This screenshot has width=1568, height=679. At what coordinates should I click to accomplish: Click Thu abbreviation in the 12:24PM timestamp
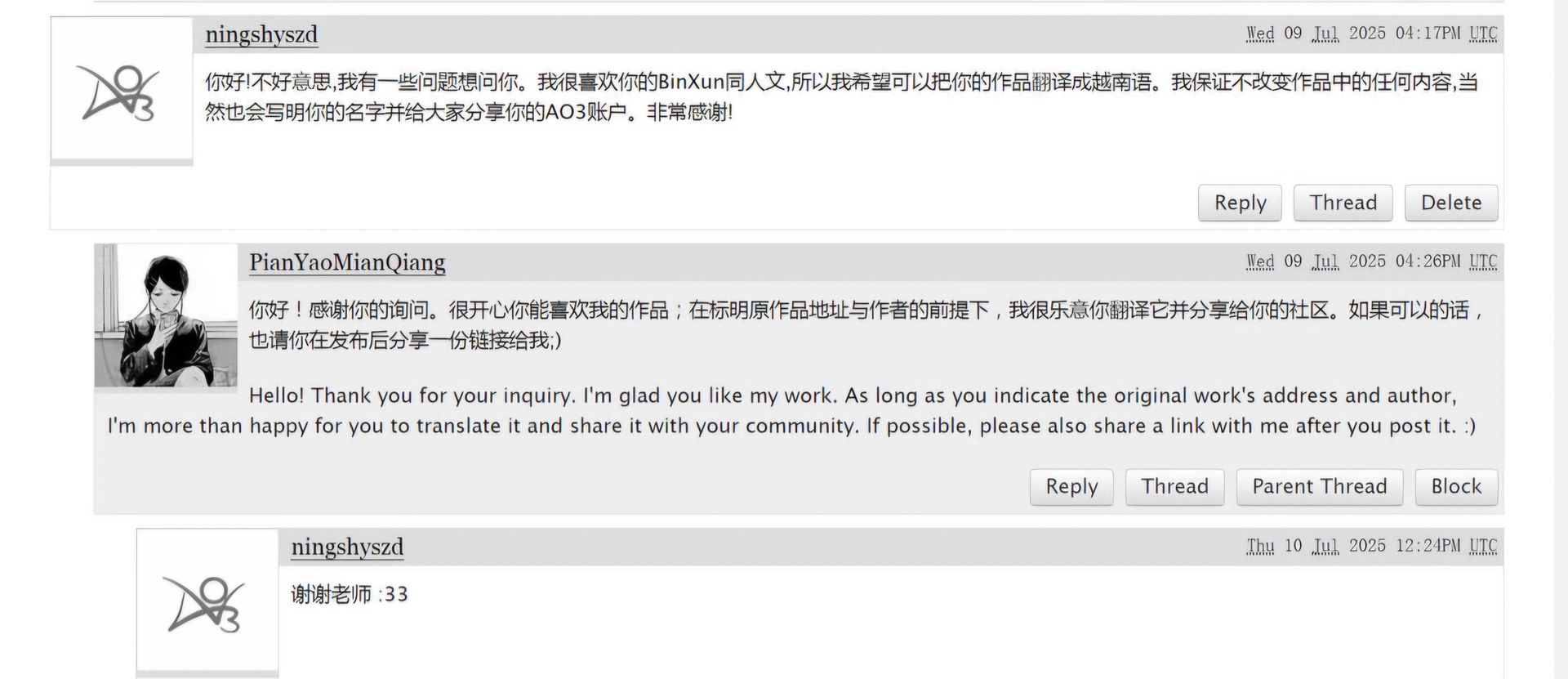[x=1260, y=547]
